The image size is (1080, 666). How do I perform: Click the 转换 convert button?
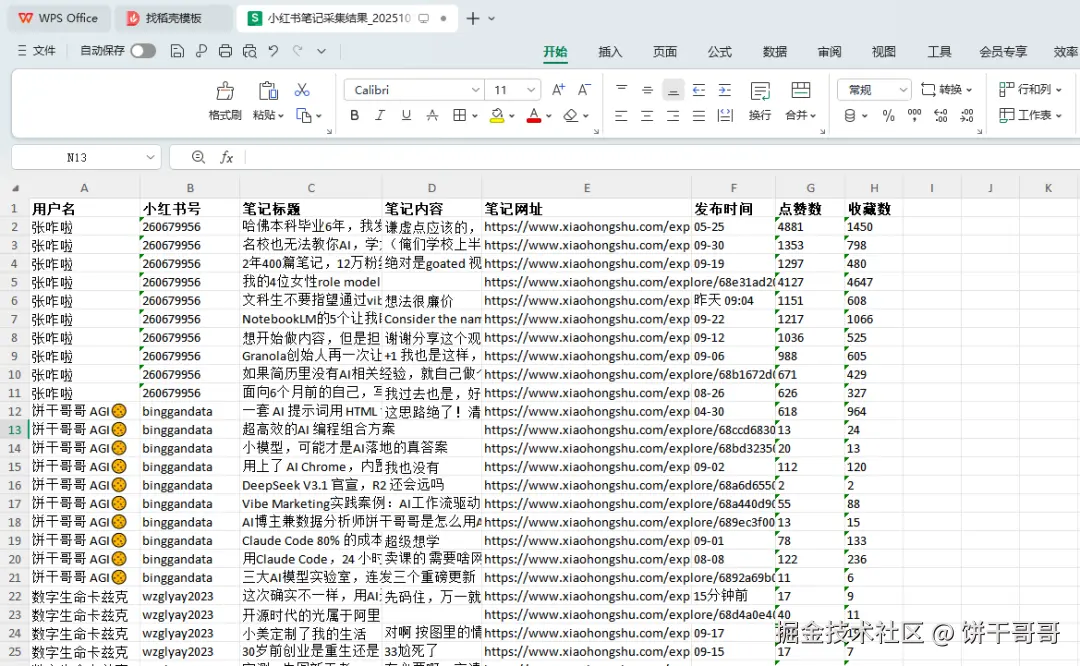tap(946, 90)
